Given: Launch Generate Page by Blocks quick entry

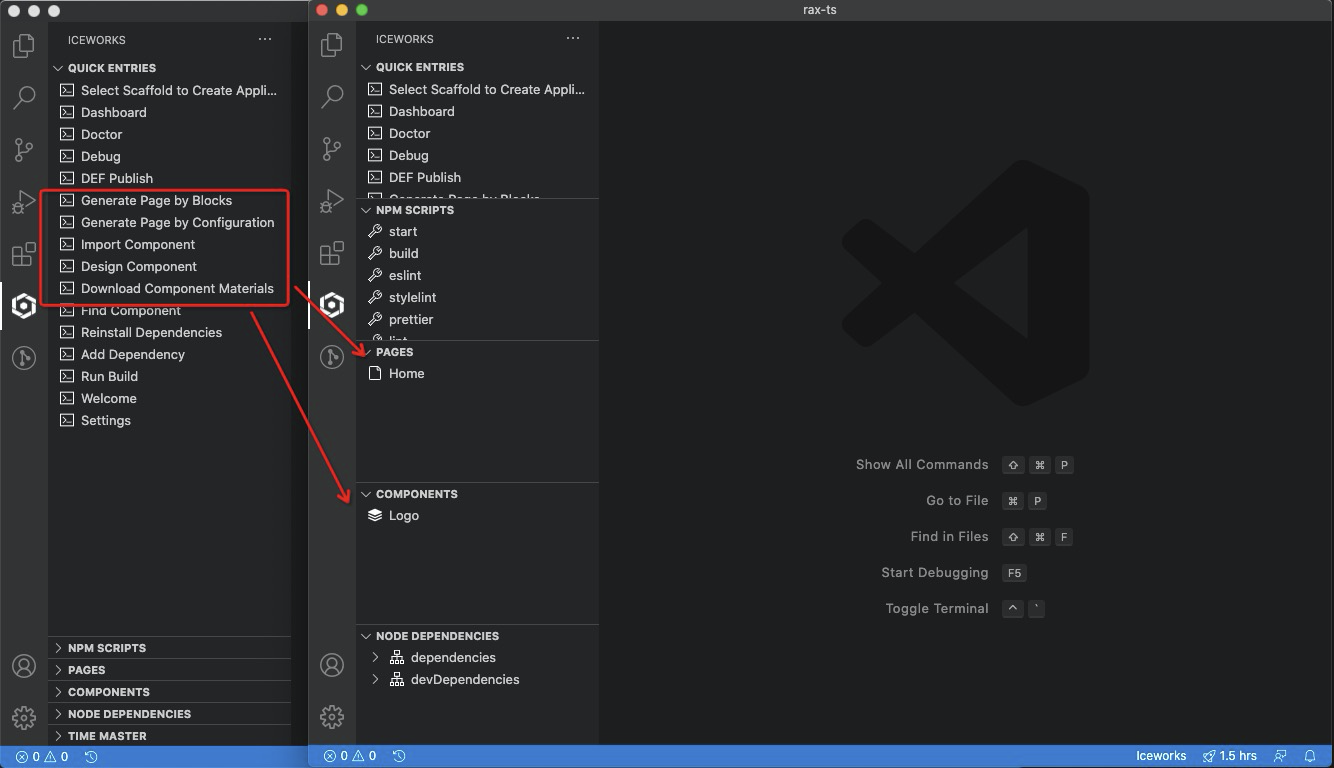Looking at the screenshot, I should click(155, 200).
